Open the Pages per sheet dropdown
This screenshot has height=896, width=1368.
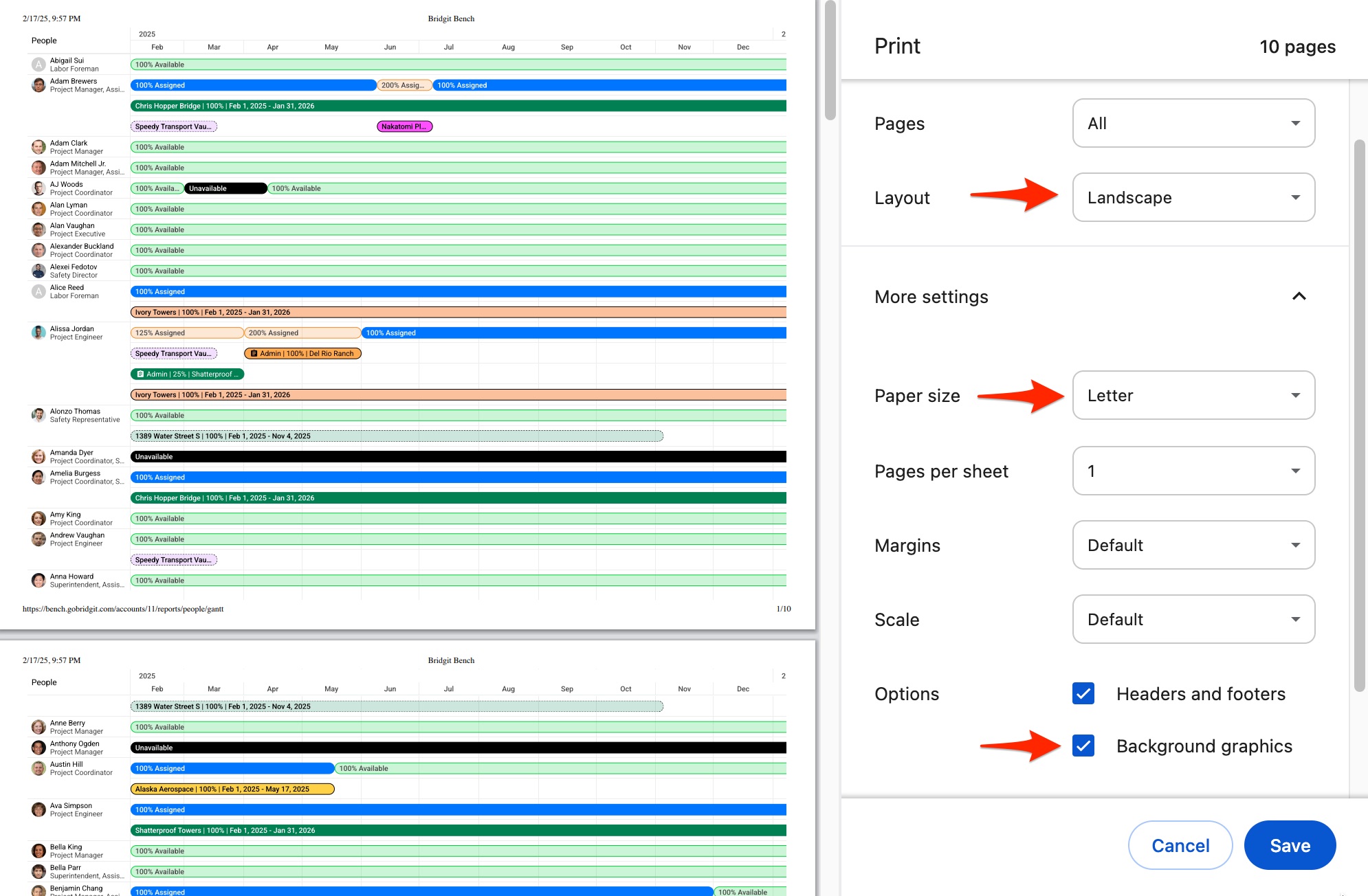click(x=1193, y=471)
